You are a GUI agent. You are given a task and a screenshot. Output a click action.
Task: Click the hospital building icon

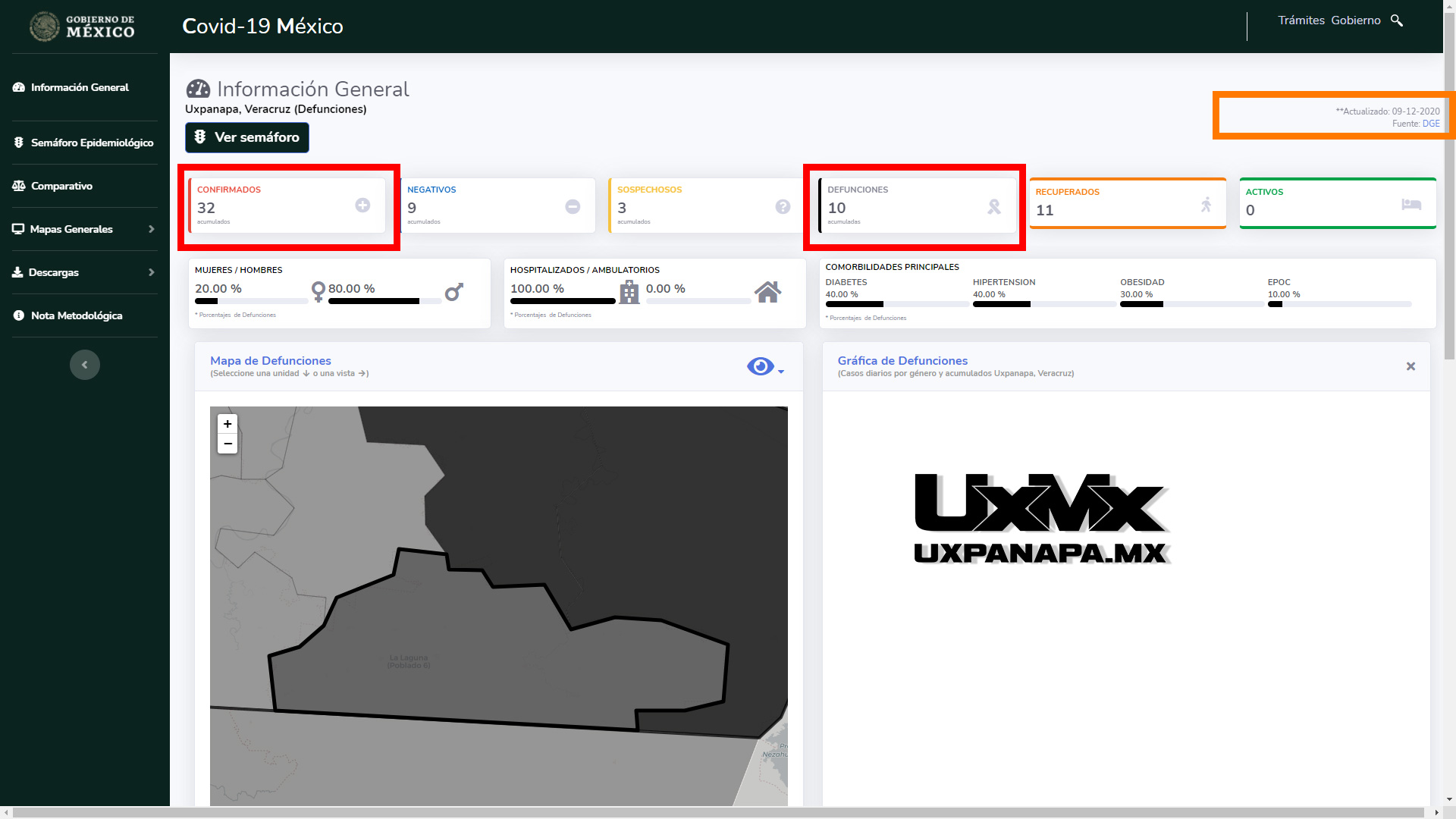point(629,292)
